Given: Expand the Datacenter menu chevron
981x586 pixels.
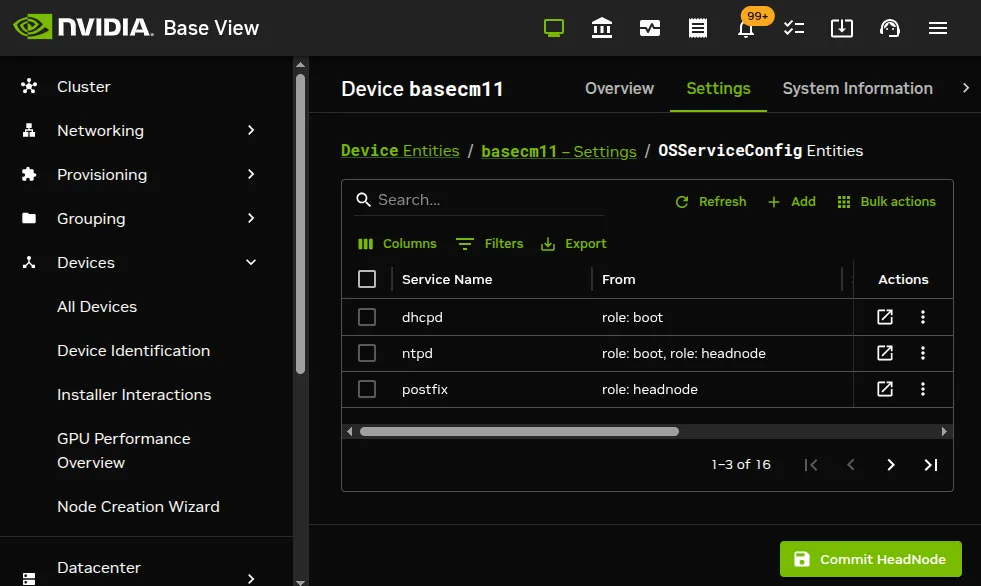Looking at the screenshot, I should point(251,578).
